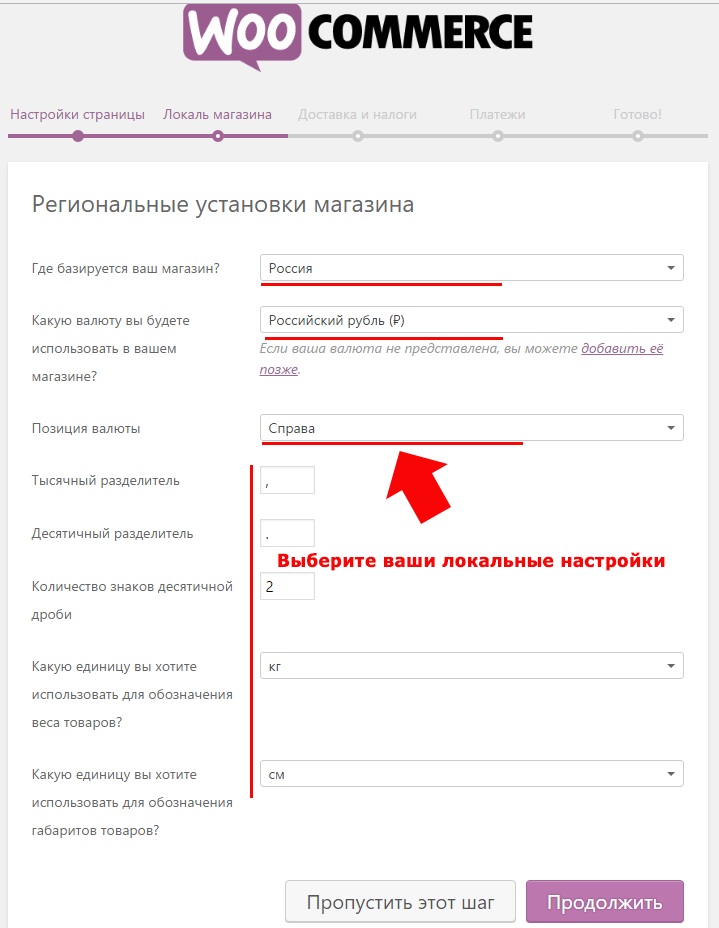Open the currency dropdown showing Российский рубль
The height and width of the screenshot is (928, 719).
pyautogui.click(x=472, y=320)
